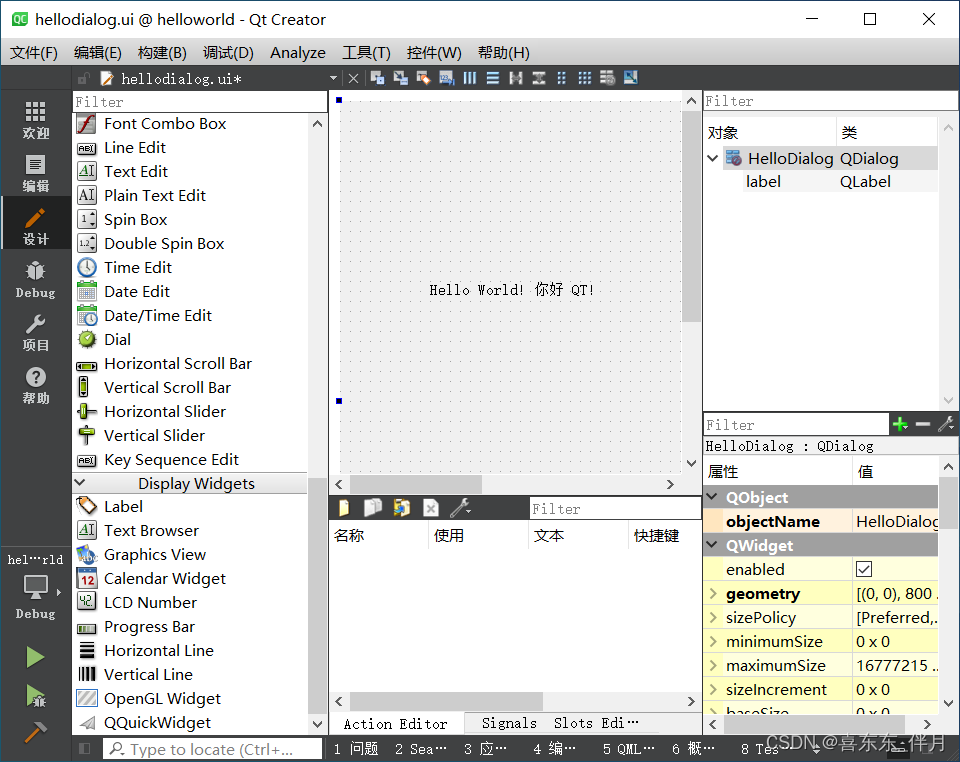The image size is (960, 762).
Task: Build project with the hammer icon
Action: (35, 731)
